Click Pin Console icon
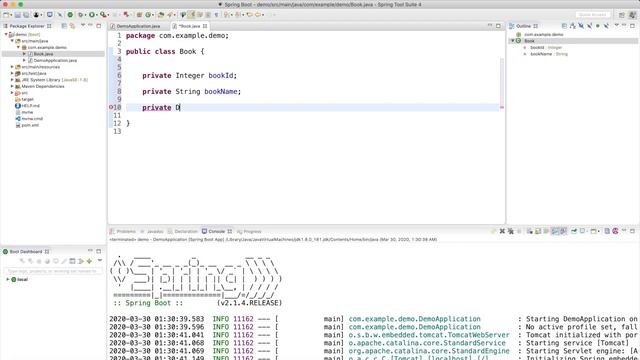640x360 pixels. (x=574, y=231)
